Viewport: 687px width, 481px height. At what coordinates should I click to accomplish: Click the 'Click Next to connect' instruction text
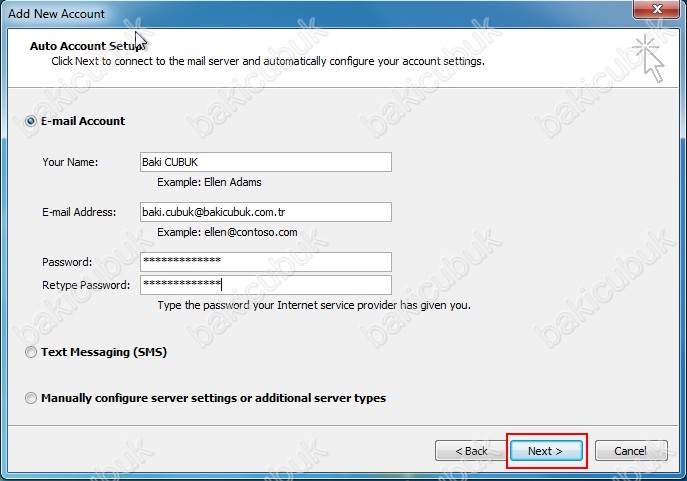(268, 61)
